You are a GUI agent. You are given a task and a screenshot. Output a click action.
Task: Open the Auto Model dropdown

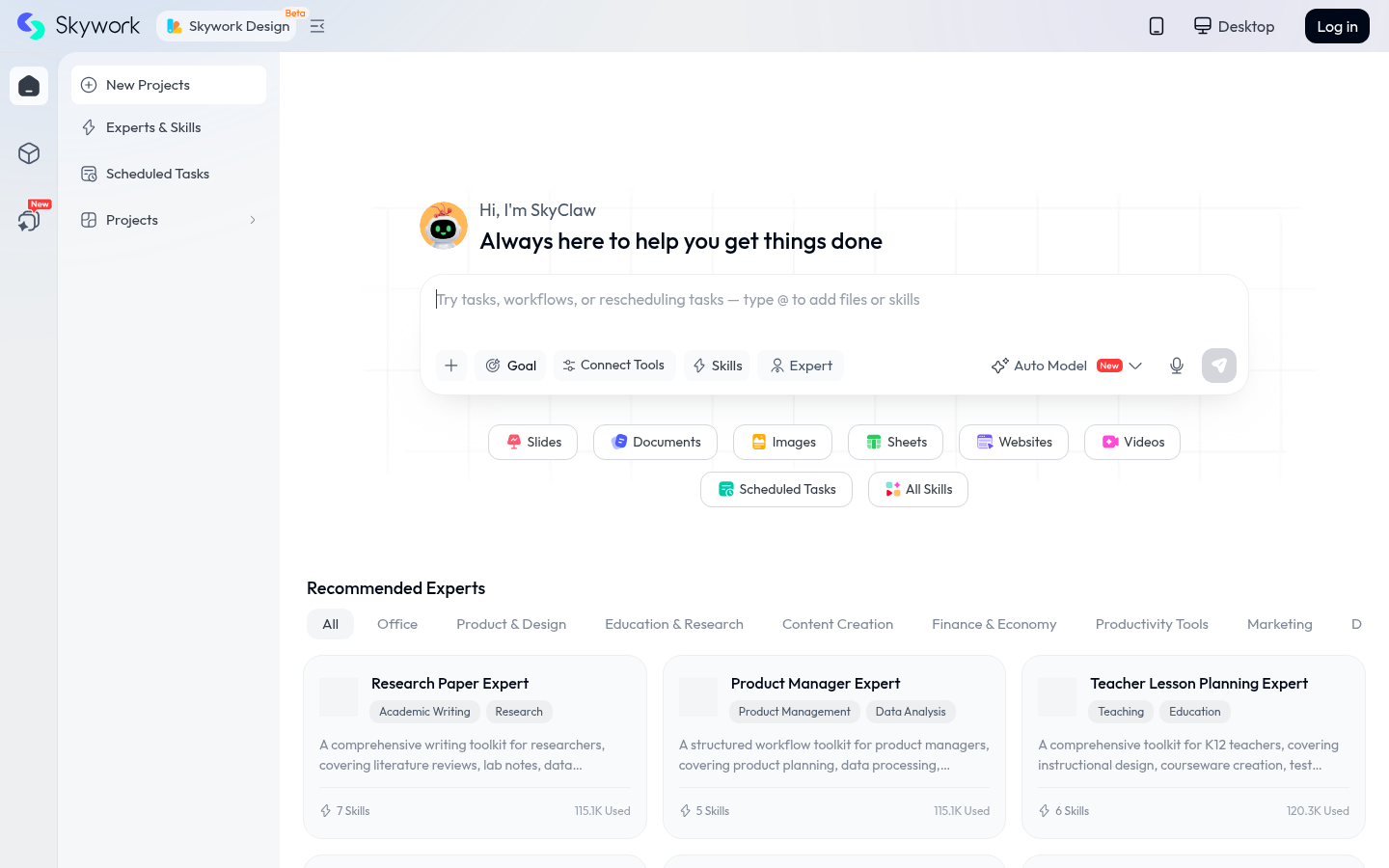(x=1067, y=366)
